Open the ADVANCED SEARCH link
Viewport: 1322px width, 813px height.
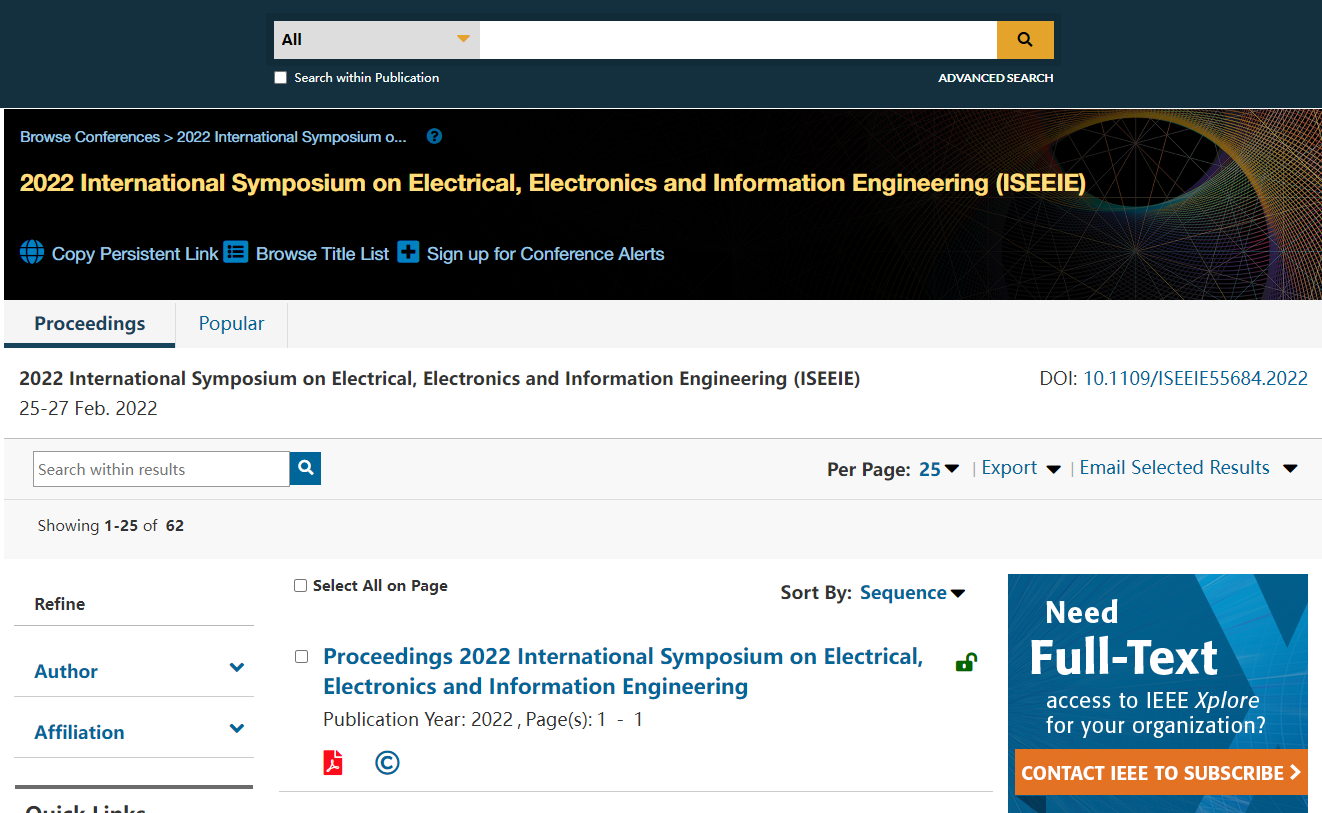(x=995, y=78)
